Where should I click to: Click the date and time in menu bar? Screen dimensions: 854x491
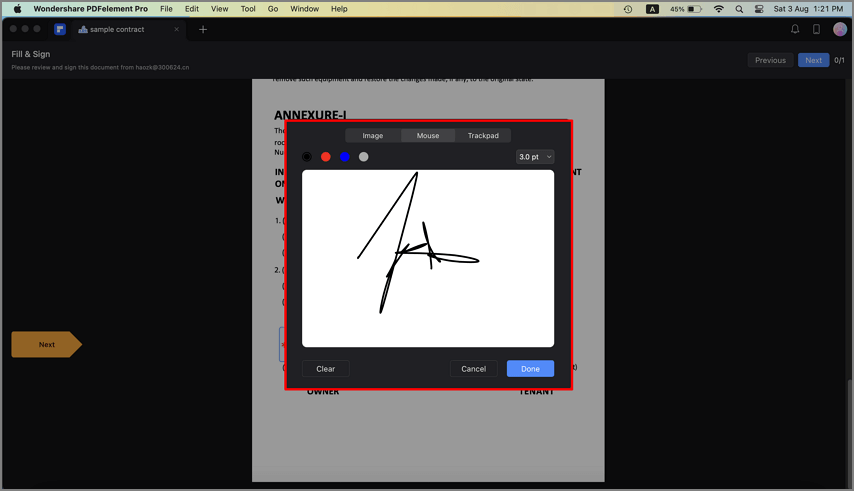(808, 9)
